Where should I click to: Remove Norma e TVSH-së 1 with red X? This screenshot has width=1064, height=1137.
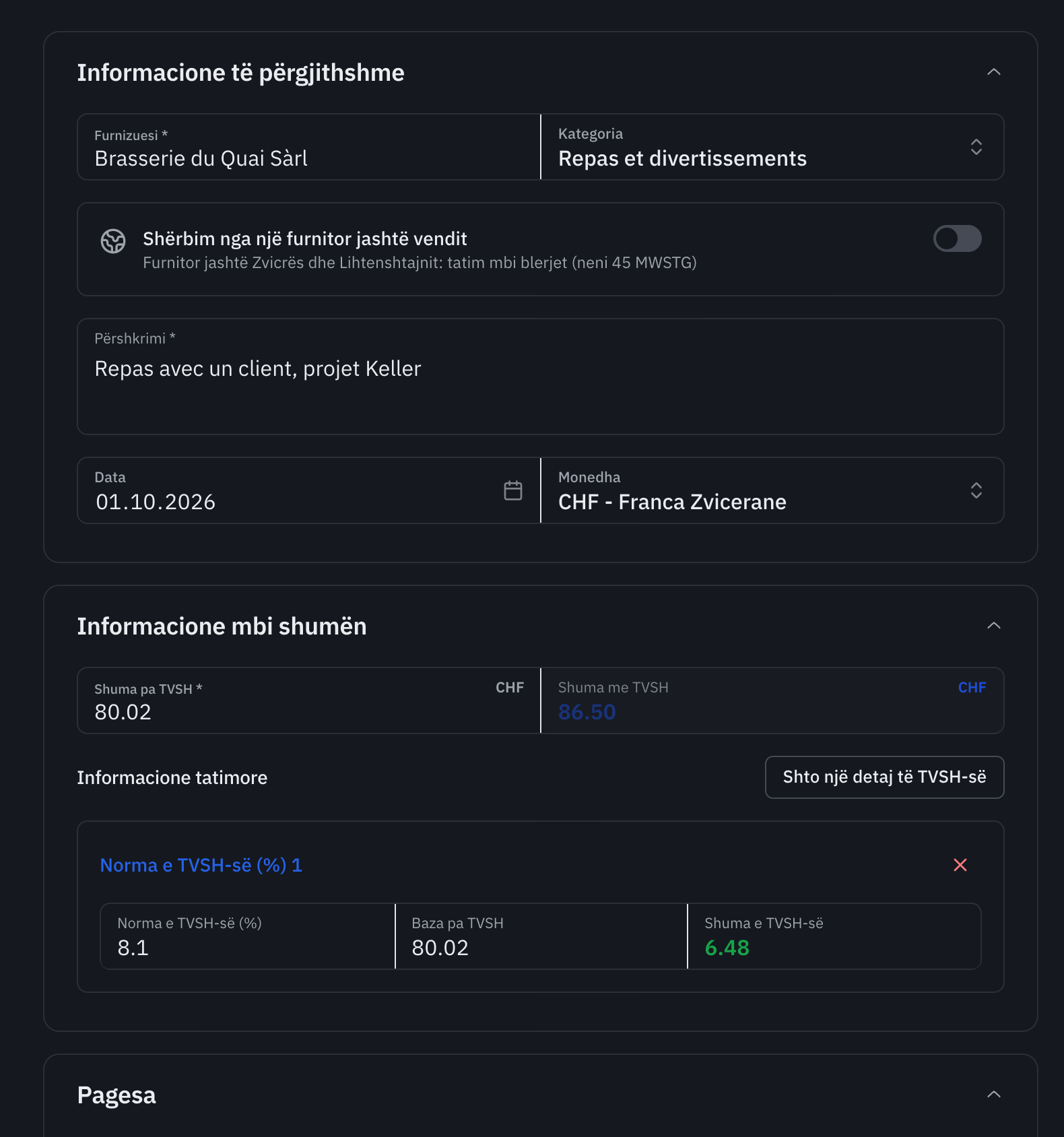coord(960,865)
